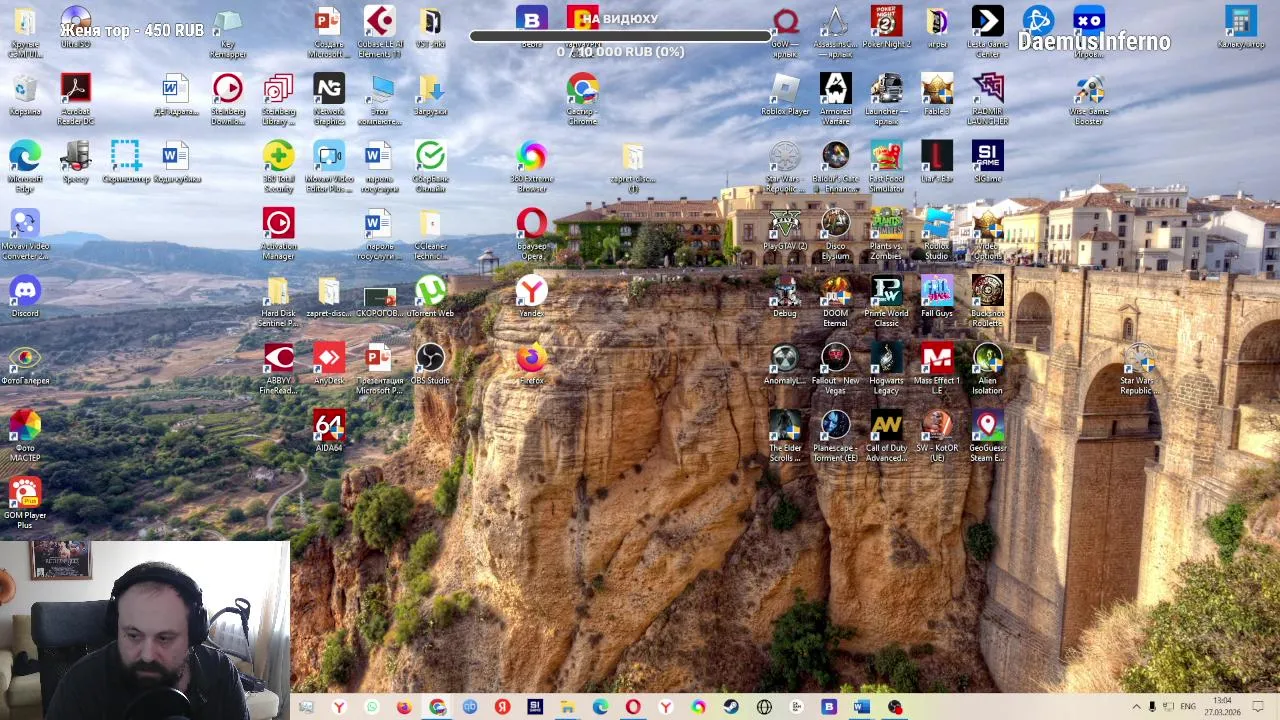
Task: Open Hogwarts Legacy desktop icon
Action: (886, 368)
